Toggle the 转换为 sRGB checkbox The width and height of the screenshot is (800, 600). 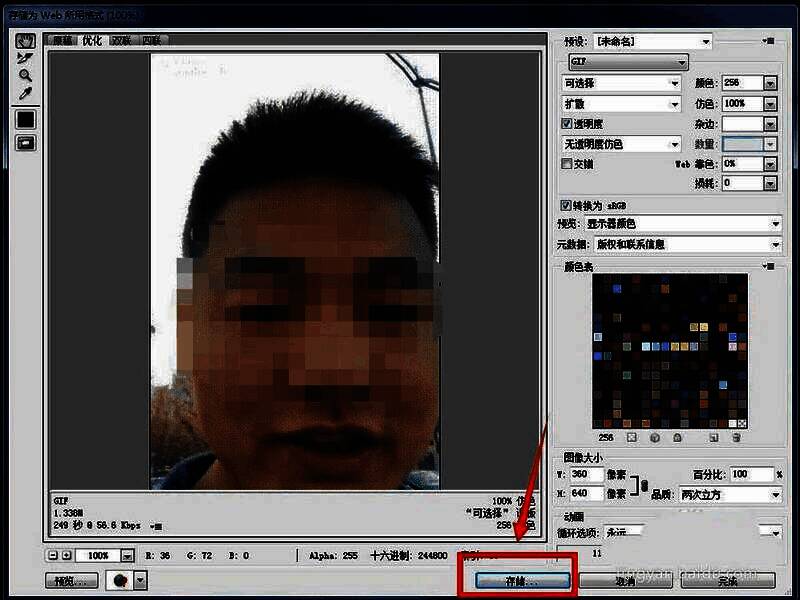click(566, 205)
